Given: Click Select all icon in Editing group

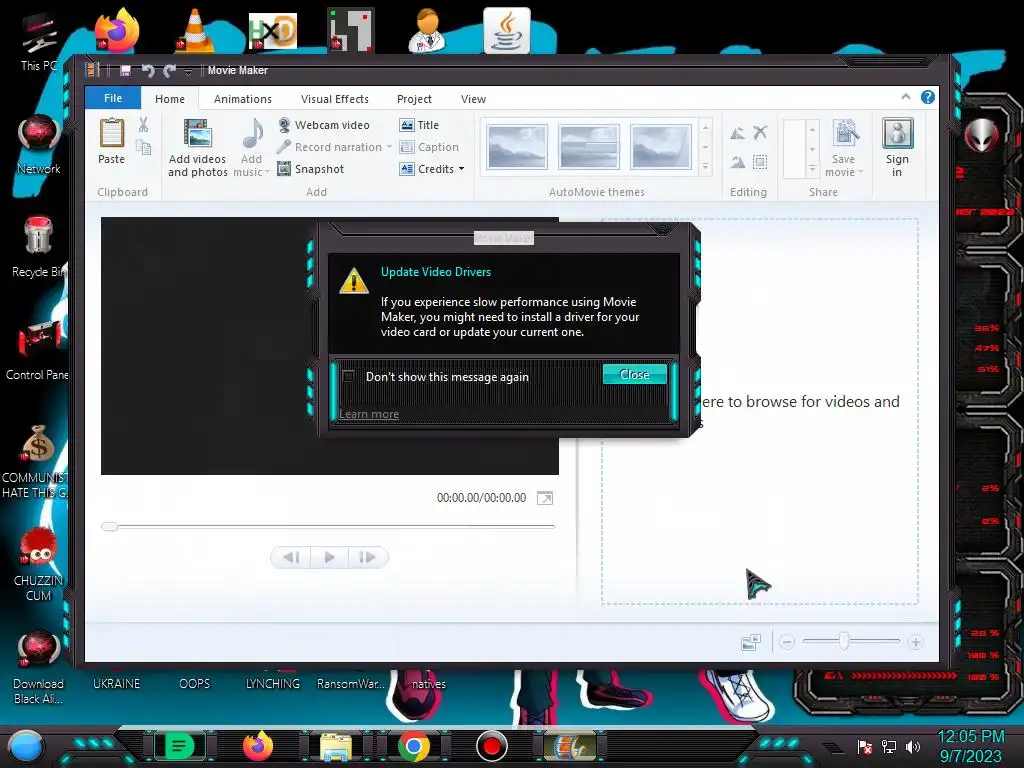Looking at the screenshot, I should pyautogui.click(x=760, y=161).
